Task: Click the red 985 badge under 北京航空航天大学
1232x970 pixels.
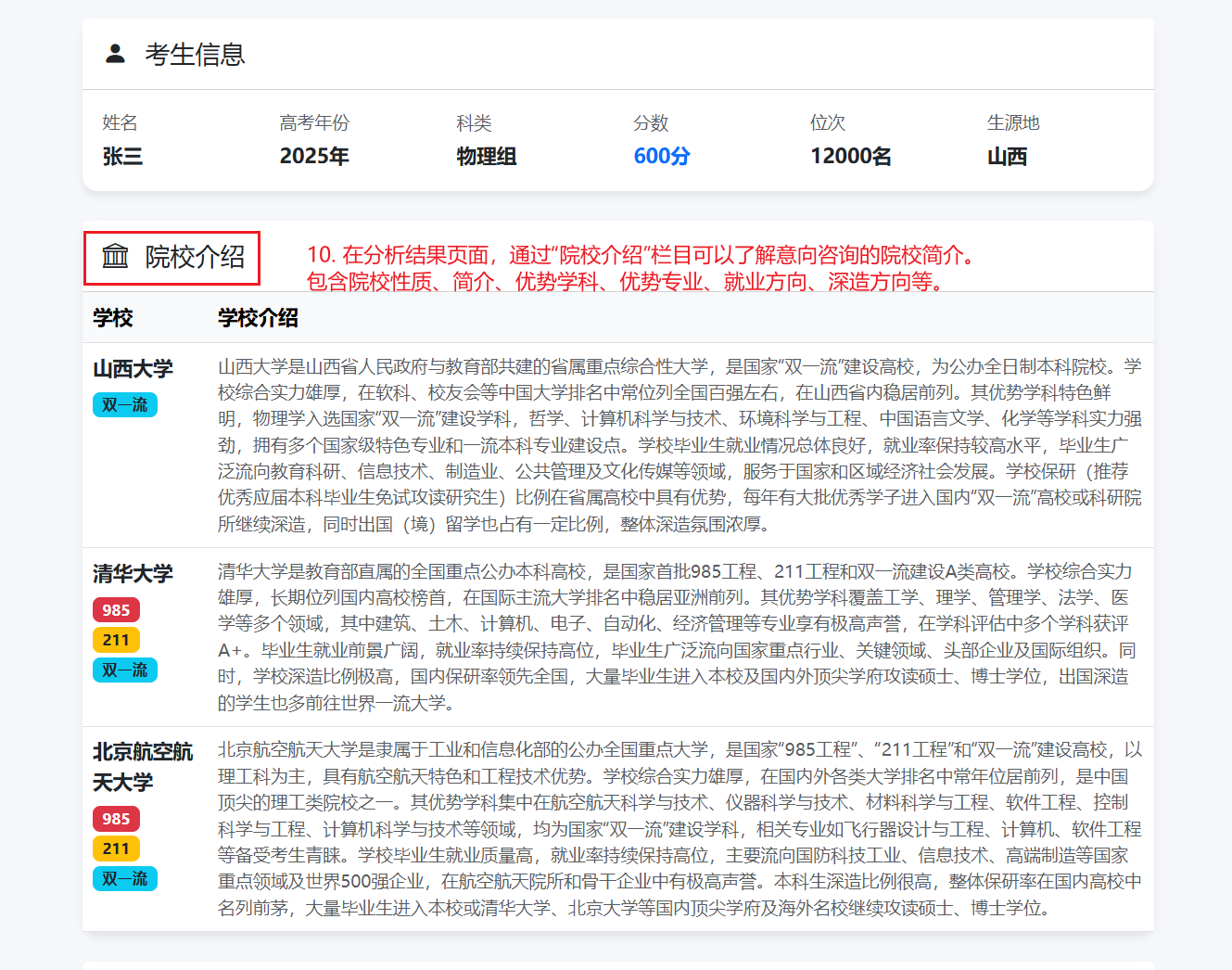Action: (116, 819)
